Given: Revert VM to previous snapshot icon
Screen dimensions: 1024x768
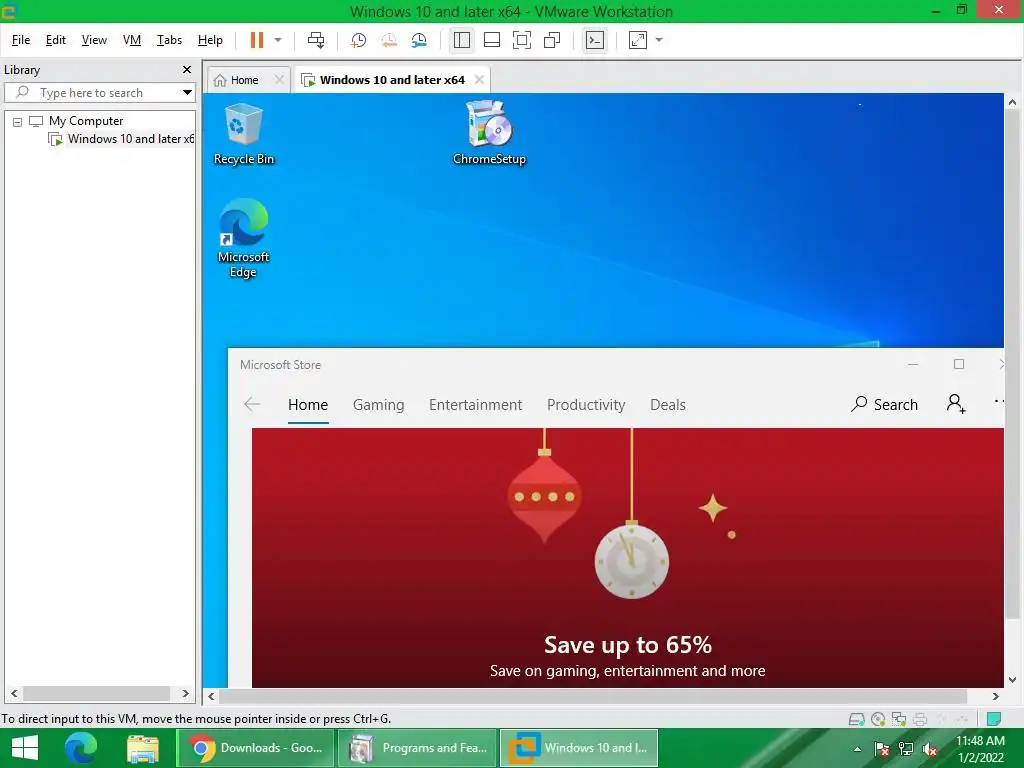Looking at the screenshot, I should [389, 40].
